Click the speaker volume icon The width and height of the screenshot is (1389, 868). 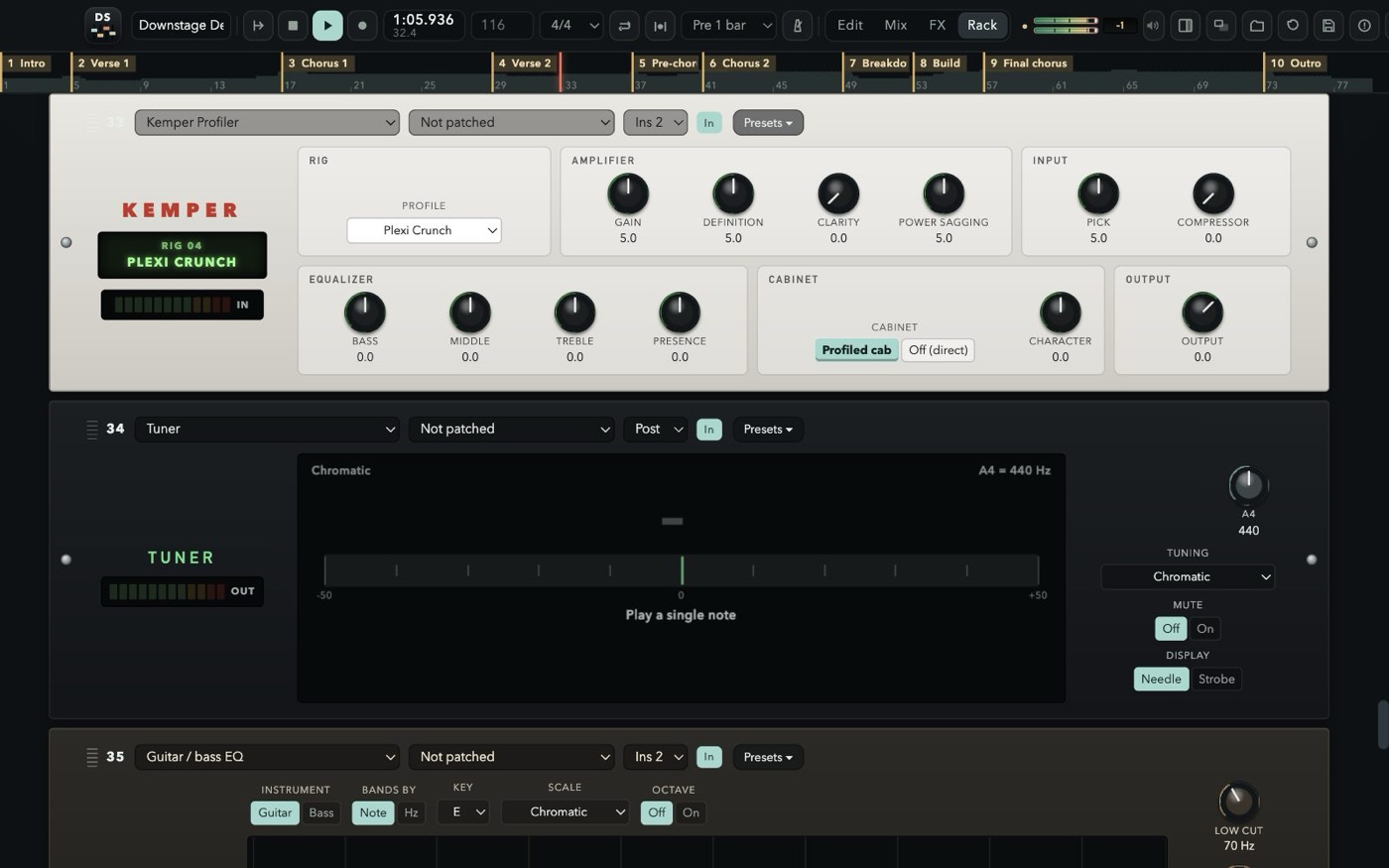(1153, 26)
